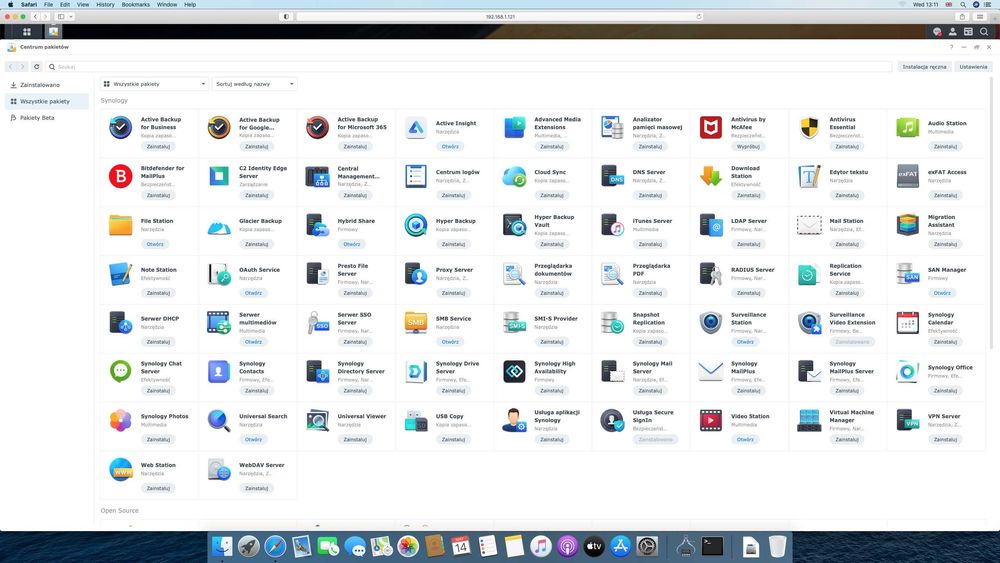Open the File Station folder icon

point(121,225)
